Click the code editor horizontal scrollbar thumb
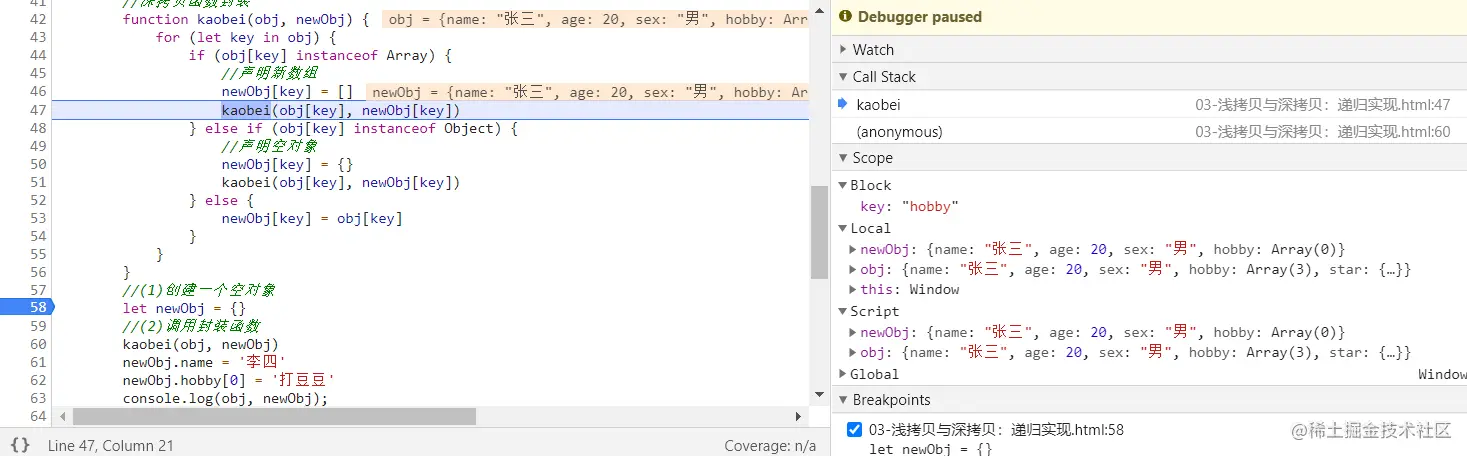This screenshot has width=1467, height=456. pyautogui.click(x=274, y=416)
